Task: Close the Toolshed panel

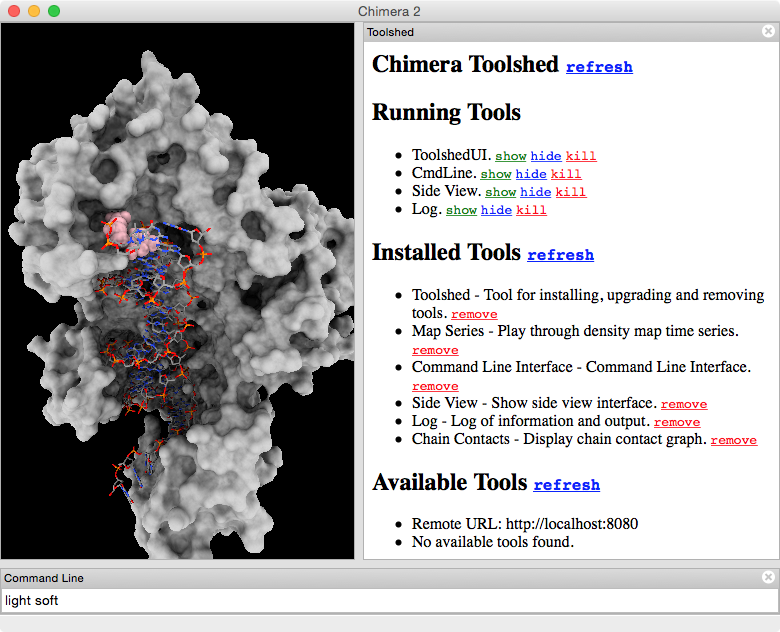Action: (768, 31)
